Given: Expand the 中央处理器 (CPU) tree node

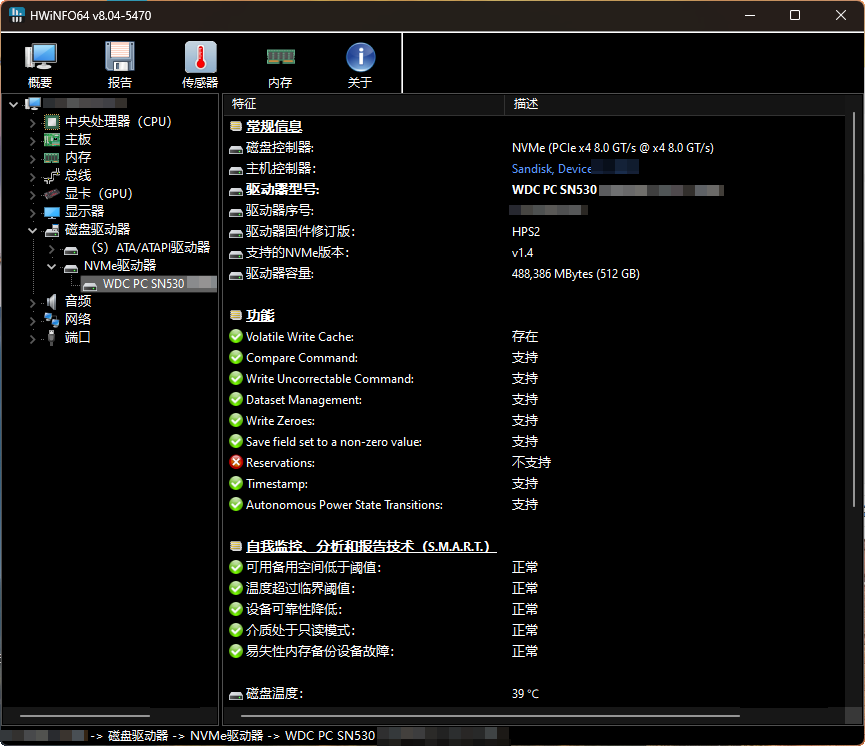Looking at the screenshot, I should (x=33, y=122).
